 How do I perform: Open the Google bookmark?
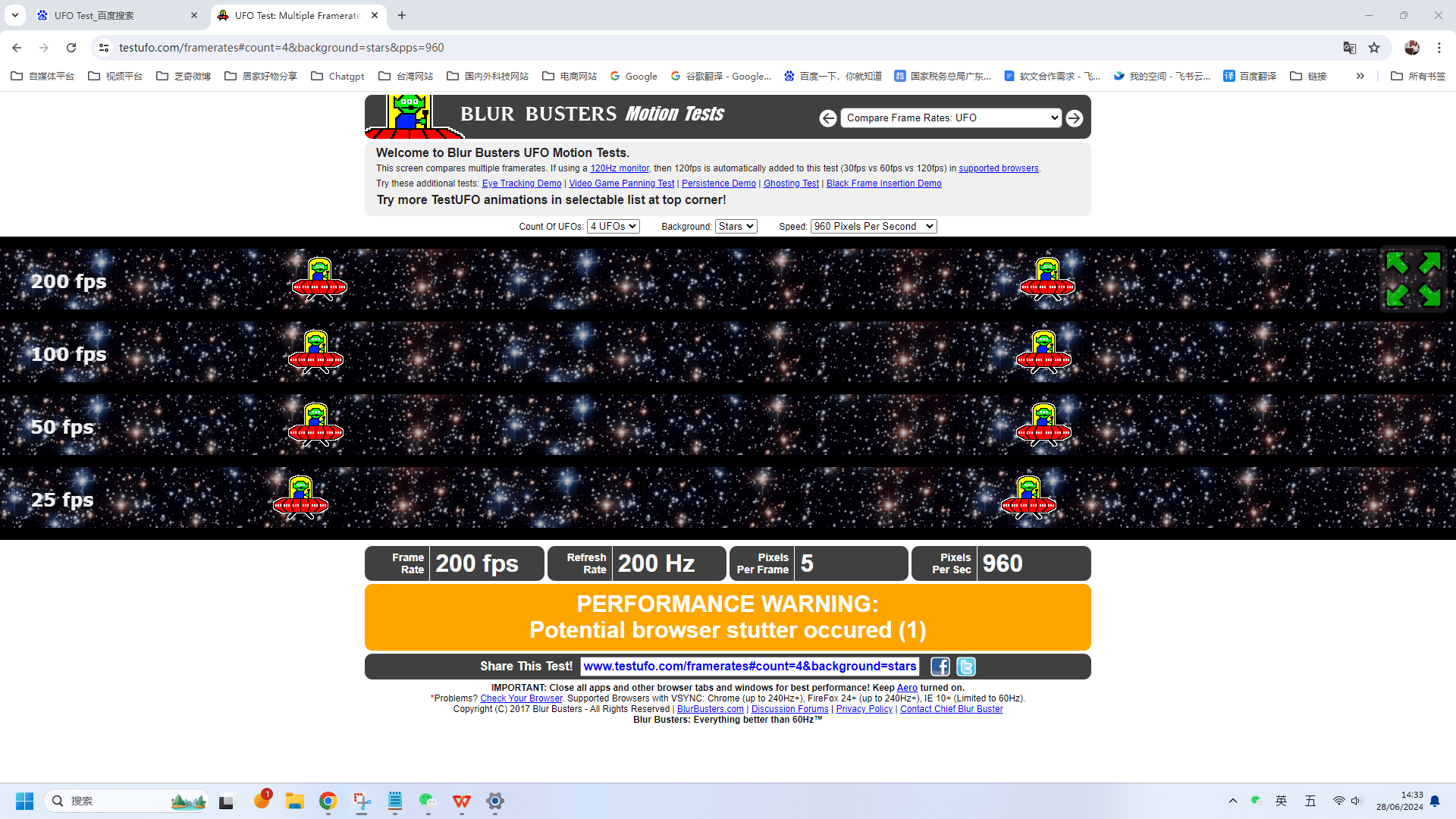pyautogui.click(x=633, y=76)
